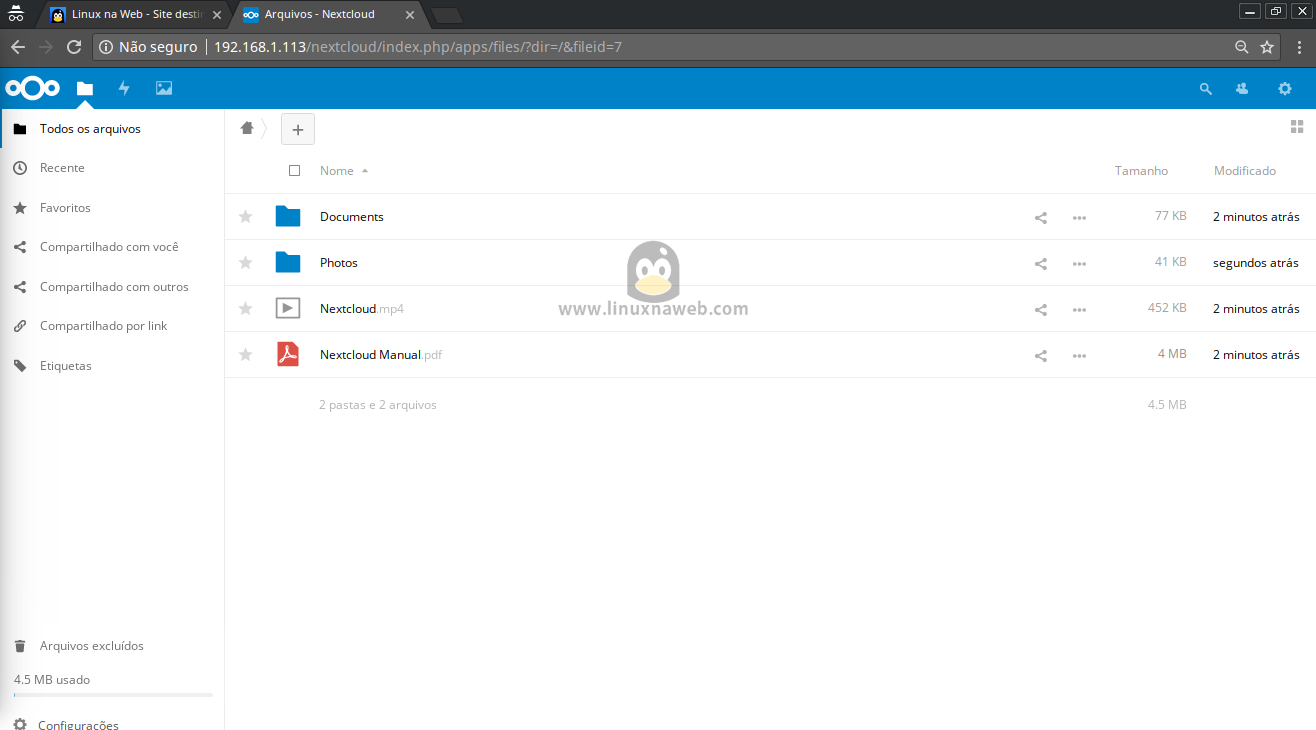Click the Não seguro site info icon

pos(106,47)
